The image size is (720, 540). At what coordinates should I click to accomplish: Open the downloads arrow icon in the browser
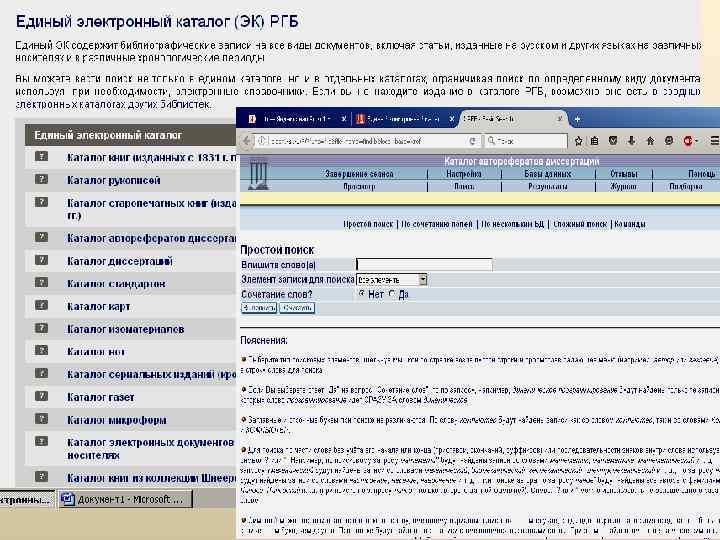[631, 141]
